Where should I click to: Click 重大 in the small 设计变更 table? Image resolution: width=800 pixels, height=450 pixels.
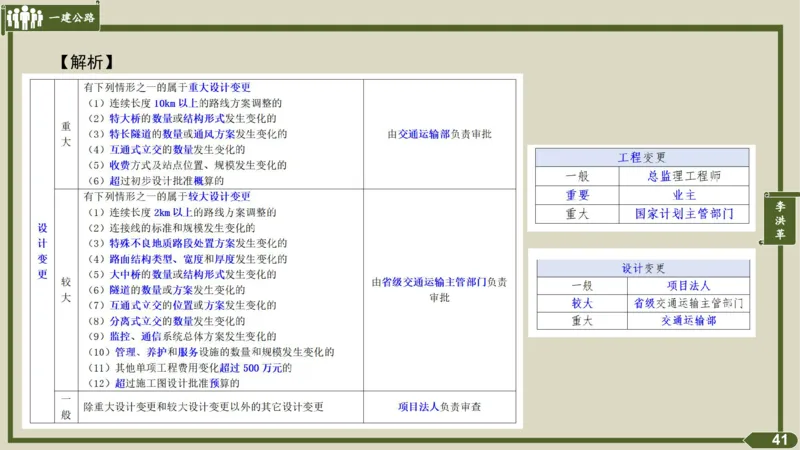(x=582, y=320)
